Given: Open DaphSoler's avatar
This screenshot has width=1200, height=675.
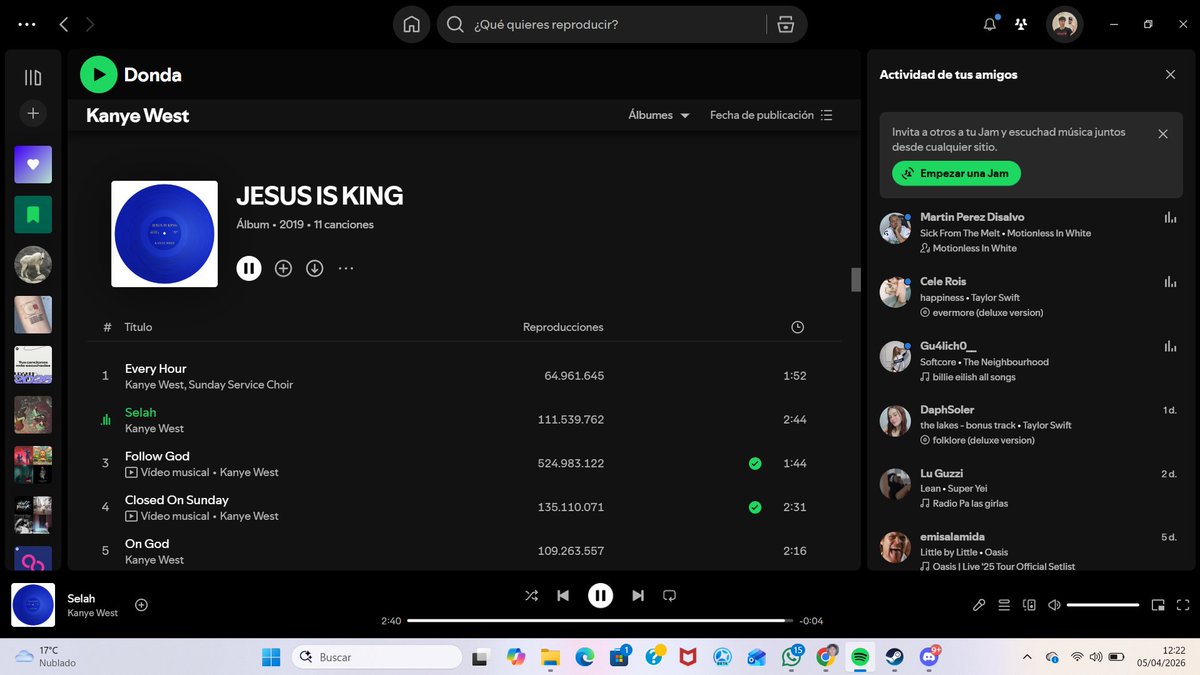Looking at the screenshot, I should coord(895,421).
